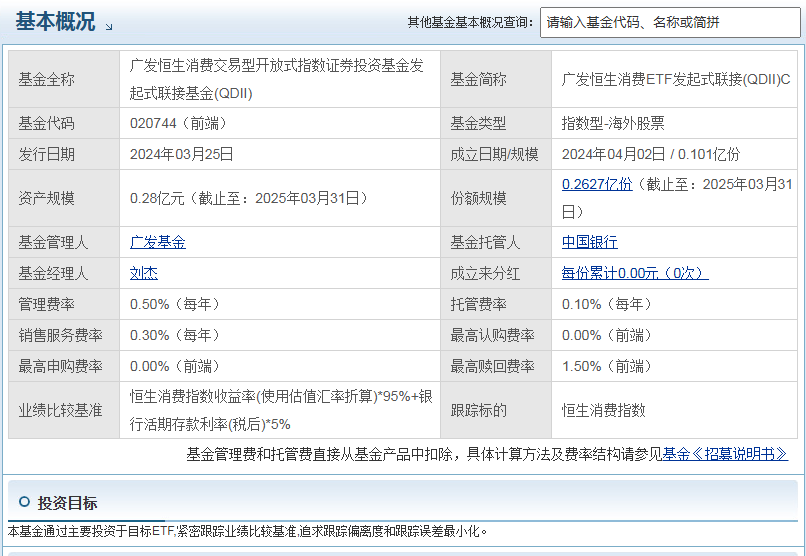Viewport: 806px width, 556px height.
Task: Click the 管理费率 label cell
Action: [x=64, y=304]
